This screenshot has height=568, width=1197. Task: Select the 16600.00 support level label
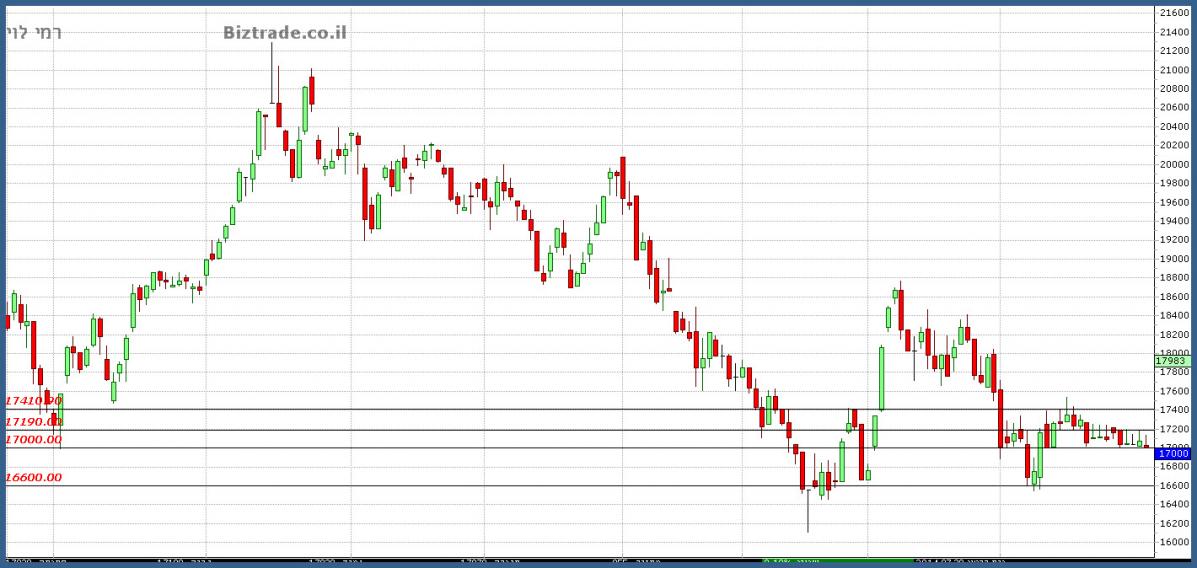click(x=33, y=477)
